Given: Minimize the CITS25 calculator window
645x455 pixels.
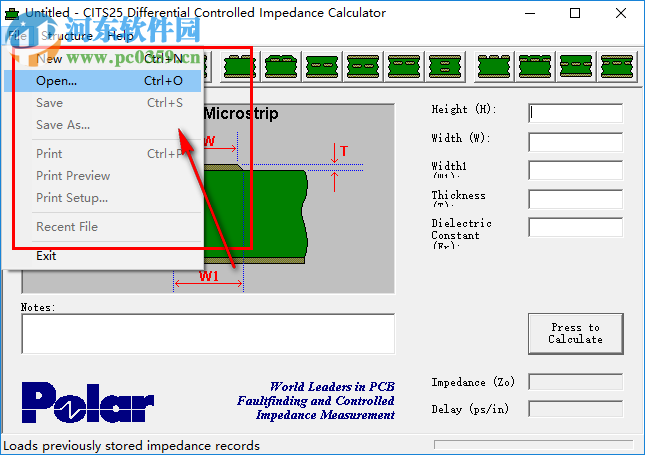Looking at the screenshot, I should (530, 14).
